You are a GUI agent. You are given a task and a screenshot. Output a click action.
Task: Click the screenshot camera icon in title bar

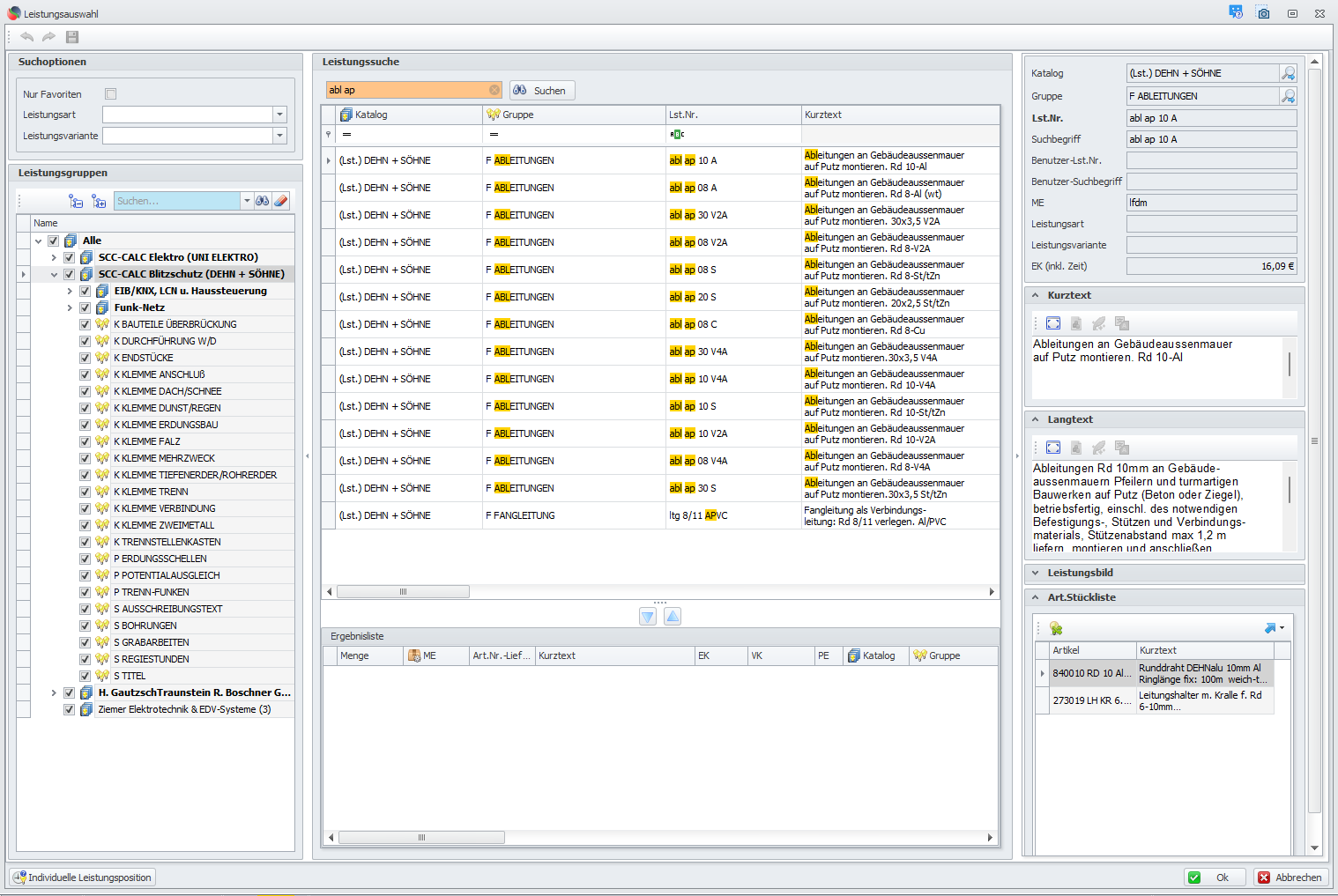1263,13
